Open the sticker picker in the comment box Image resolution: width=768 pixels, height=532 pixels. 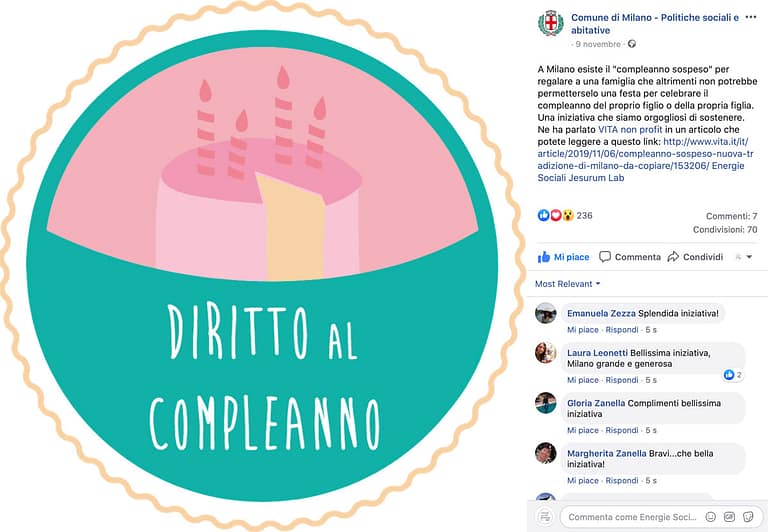pyautogui.click(x=748, y=517)
